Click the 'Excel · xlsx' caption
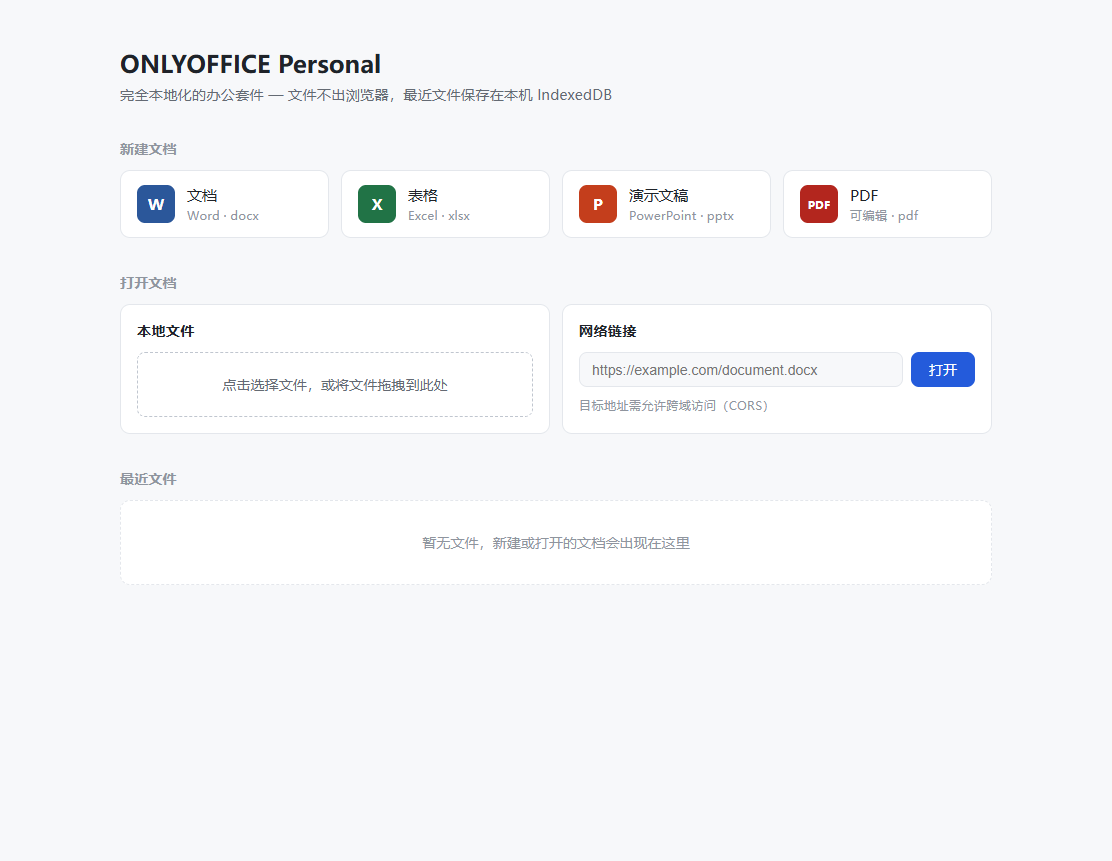 439,216
